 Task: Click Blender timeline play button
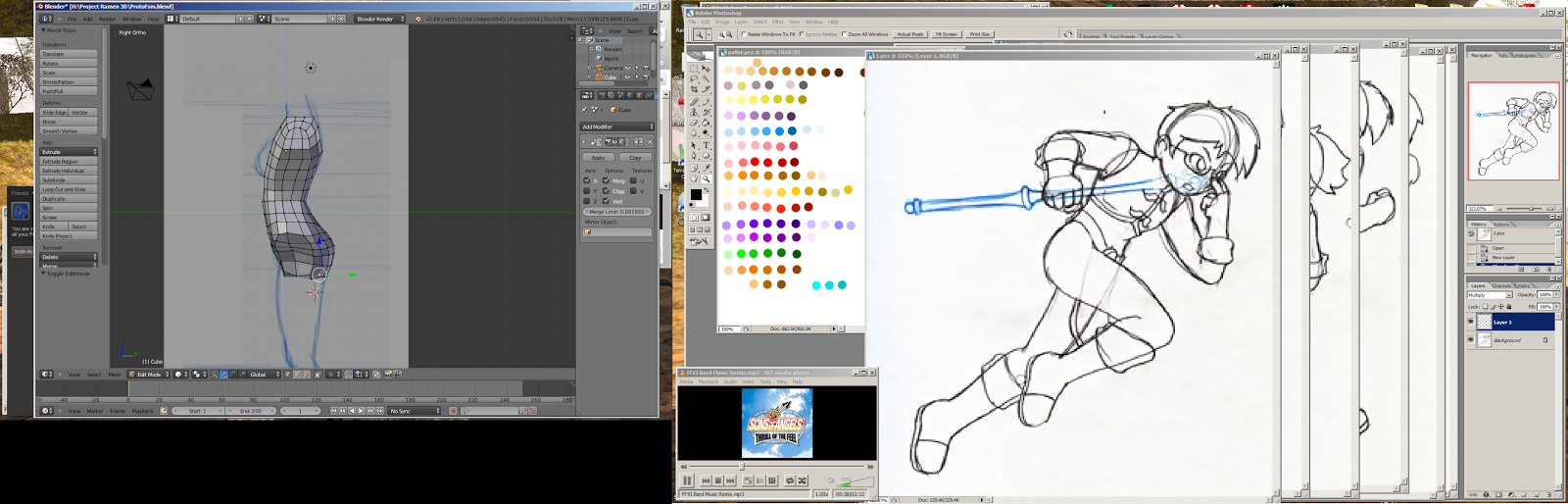pyautogui.click(x=361, y=411)
